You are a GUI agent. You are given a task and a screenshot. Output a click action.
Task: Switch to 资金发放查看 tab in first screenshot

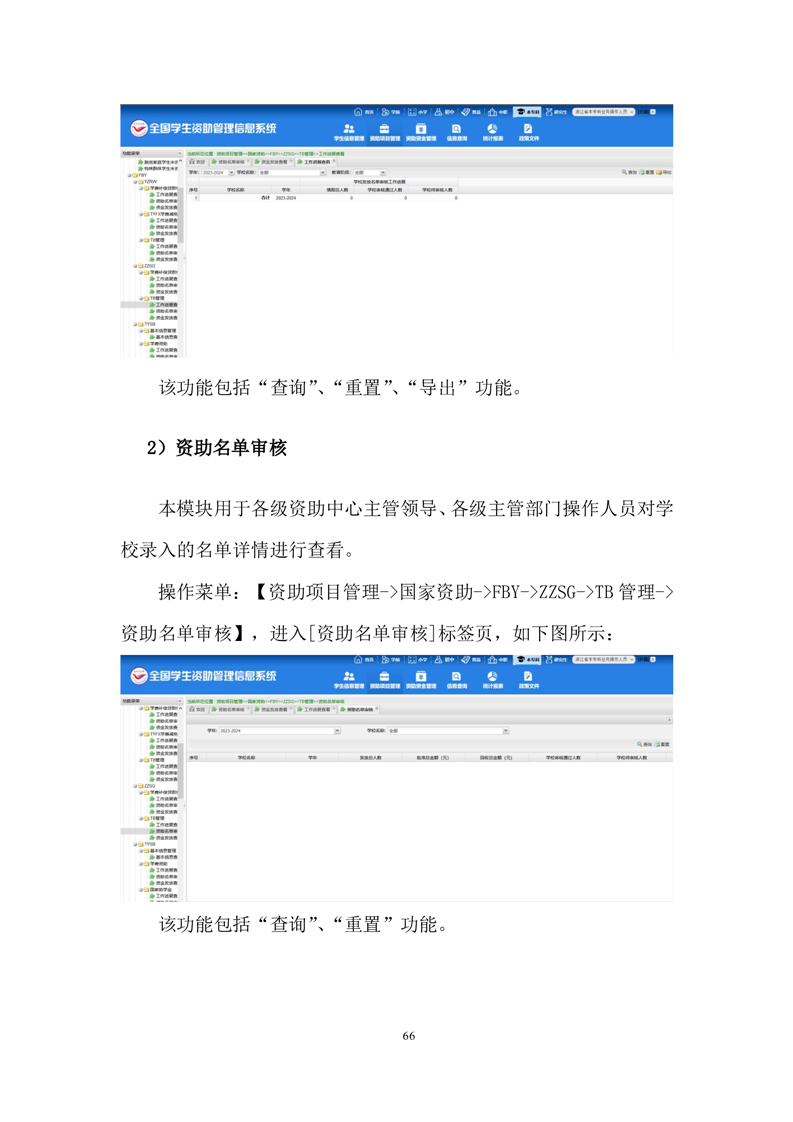(273, 162)
